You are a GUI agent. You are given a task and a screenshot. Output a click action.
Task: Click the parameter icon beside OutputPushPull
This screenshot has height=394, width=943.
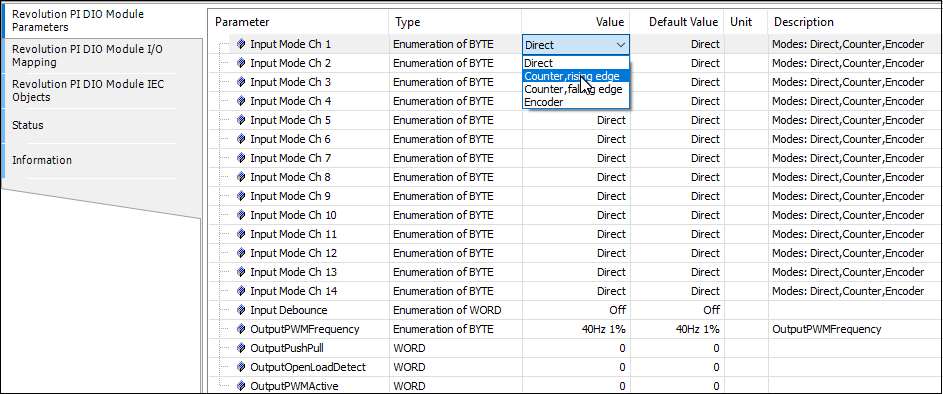click(x=241, y=348)
